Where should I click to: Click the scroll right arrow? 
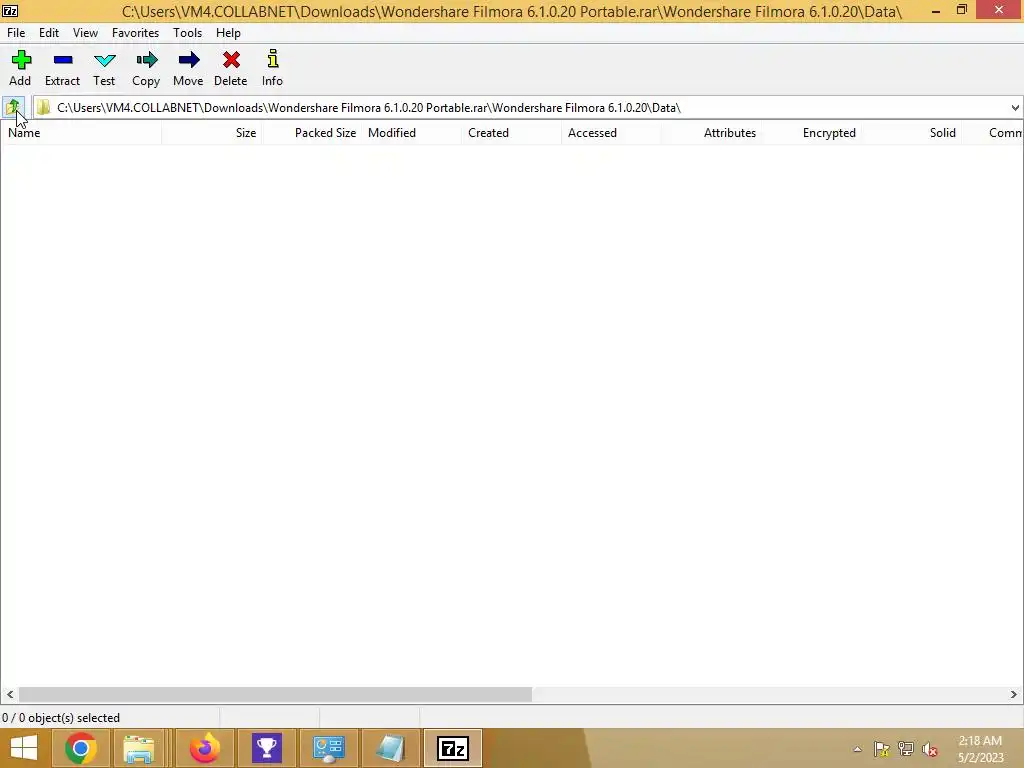(1014, 694)
